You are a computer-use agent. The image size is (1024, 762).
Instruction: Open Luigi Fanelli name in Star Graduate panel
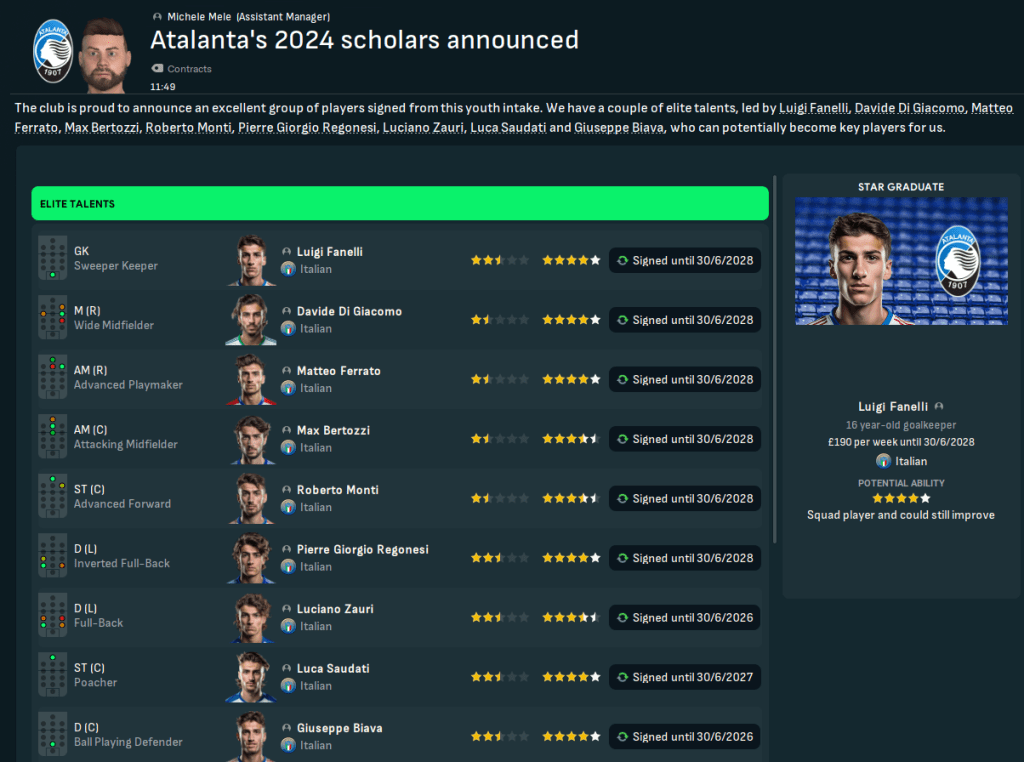(x=894, y=407)
